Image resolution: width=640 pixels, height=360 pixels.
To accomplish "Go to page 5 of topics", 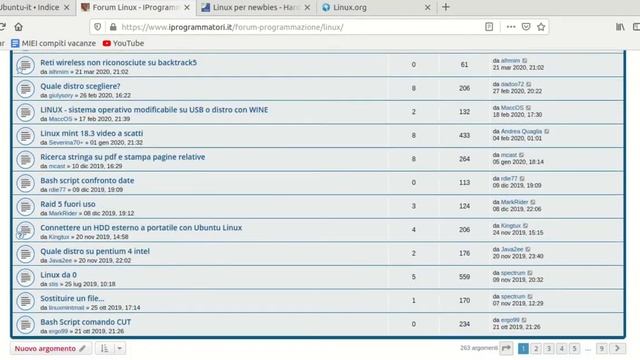I will pos(574,349).
